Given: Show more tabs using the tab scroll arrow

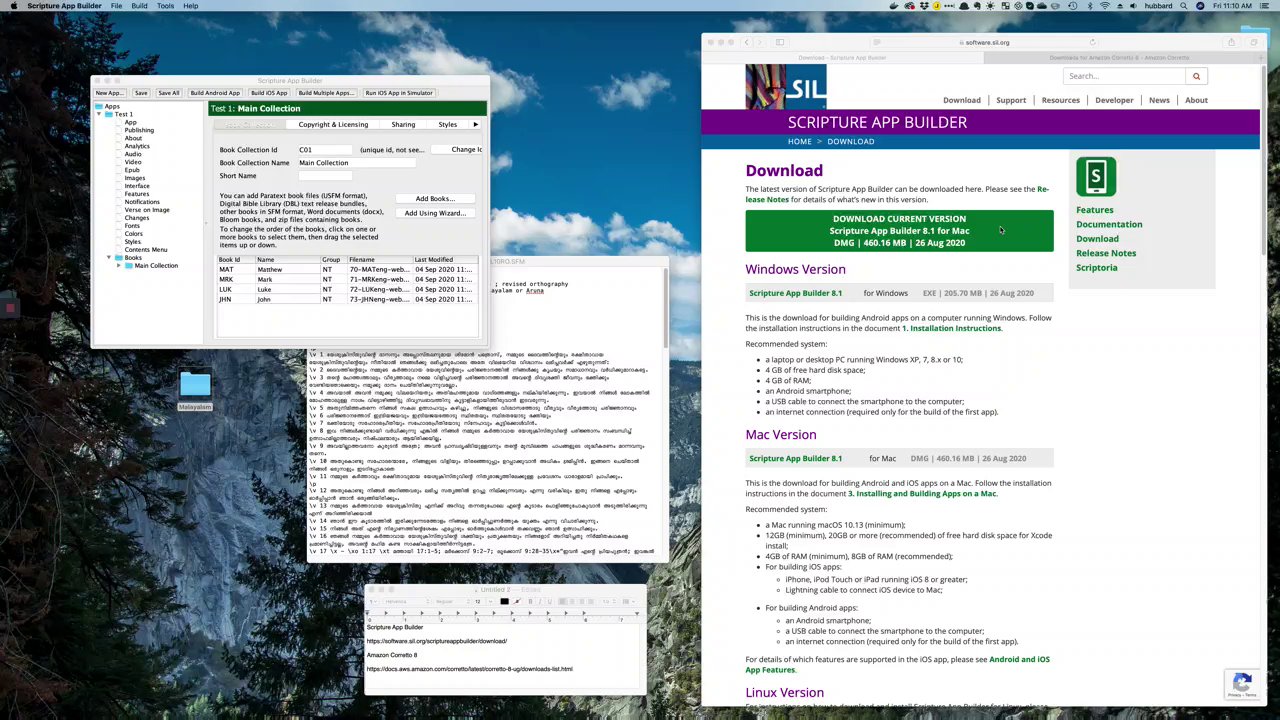Looking at the screenshot, I should coord(475,125).
